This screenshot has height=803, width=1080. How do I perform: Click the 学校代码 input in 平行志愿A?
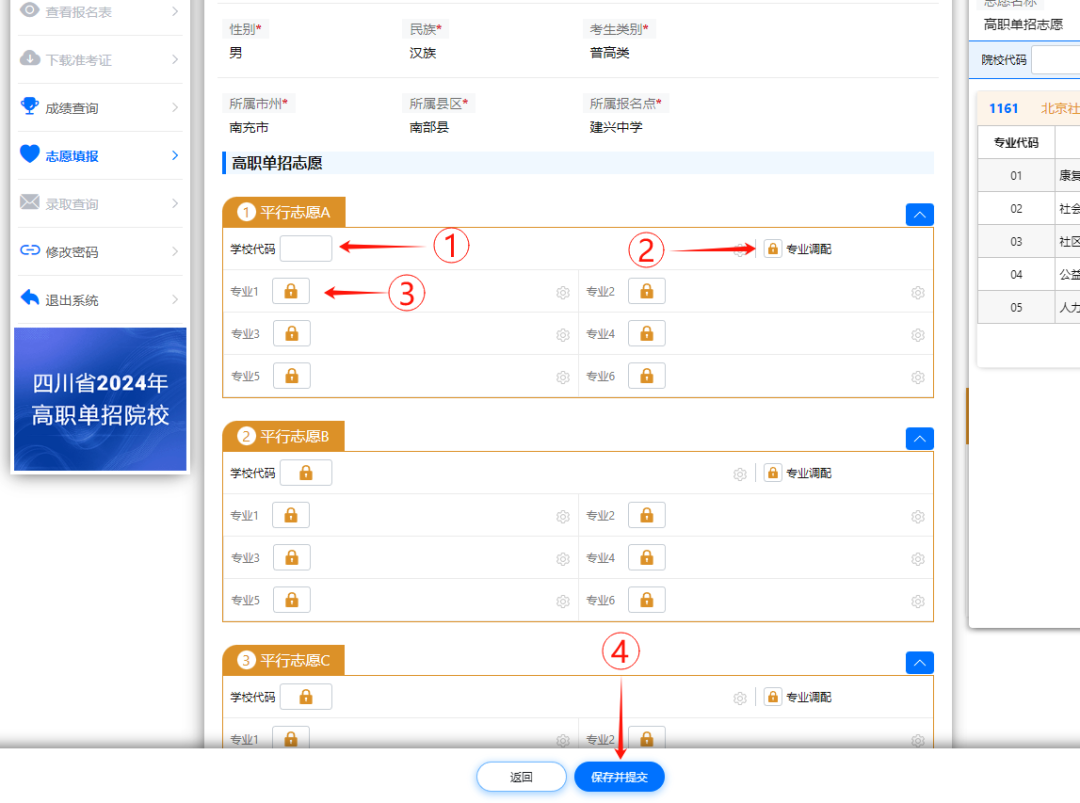[305, 249]
